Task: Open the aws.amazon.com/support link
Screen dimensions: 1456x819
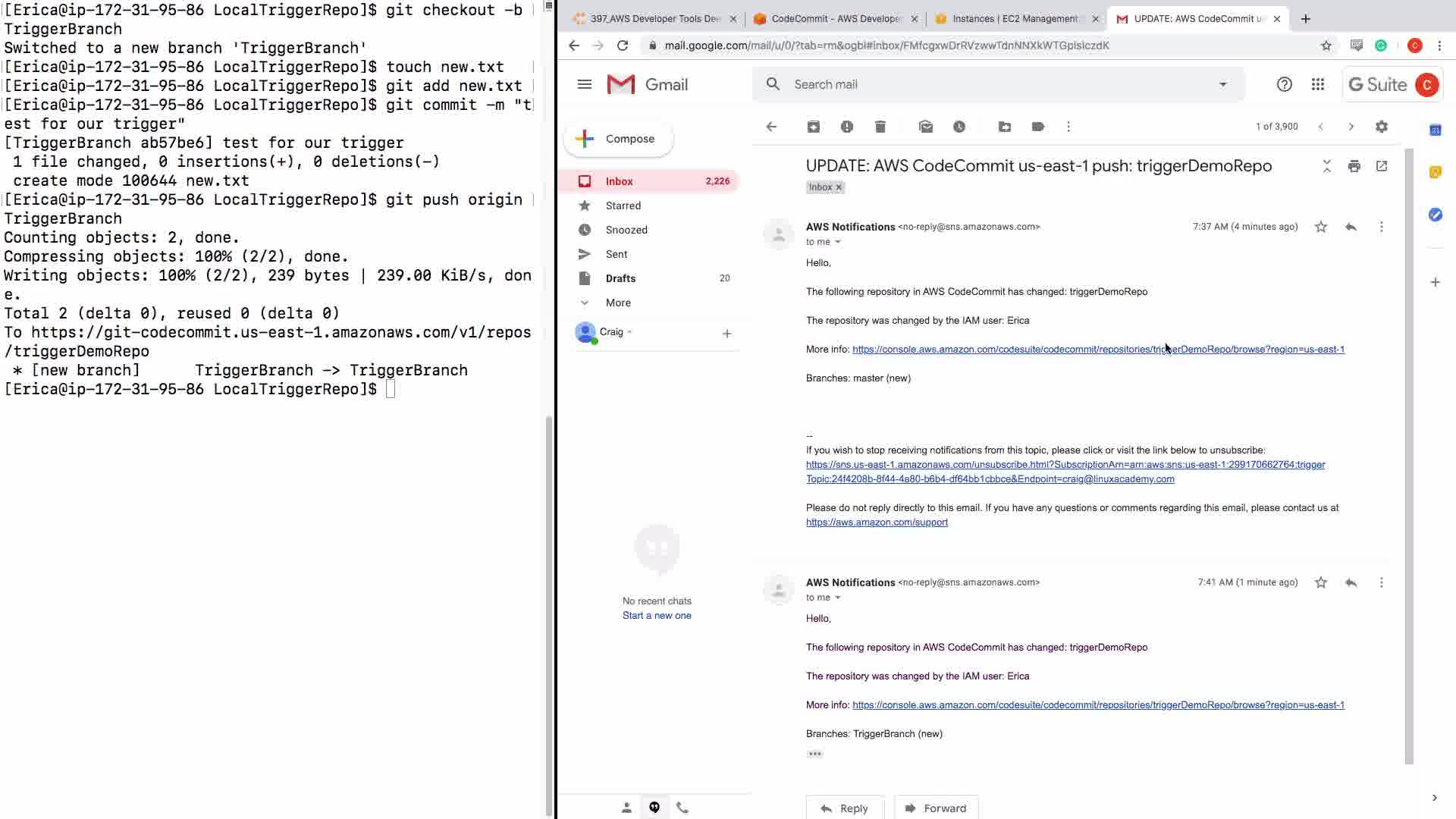Action: click(x=877, y=522)
